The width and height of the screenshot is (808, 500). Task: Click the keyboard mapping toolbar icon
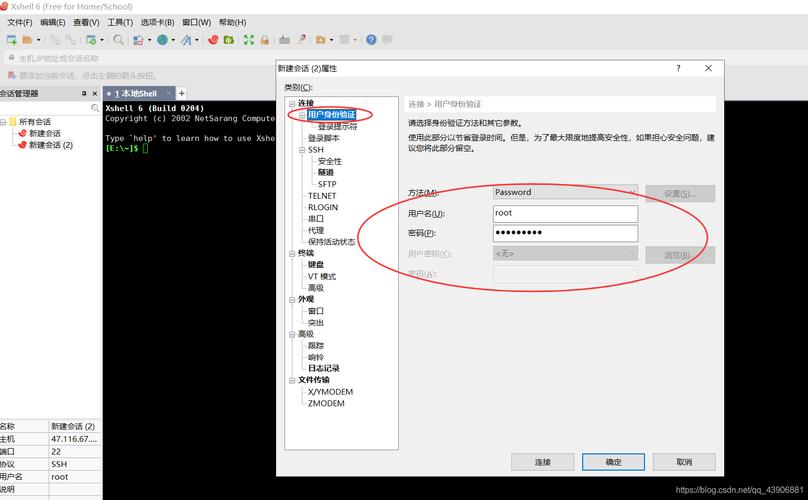pos(284,40)
